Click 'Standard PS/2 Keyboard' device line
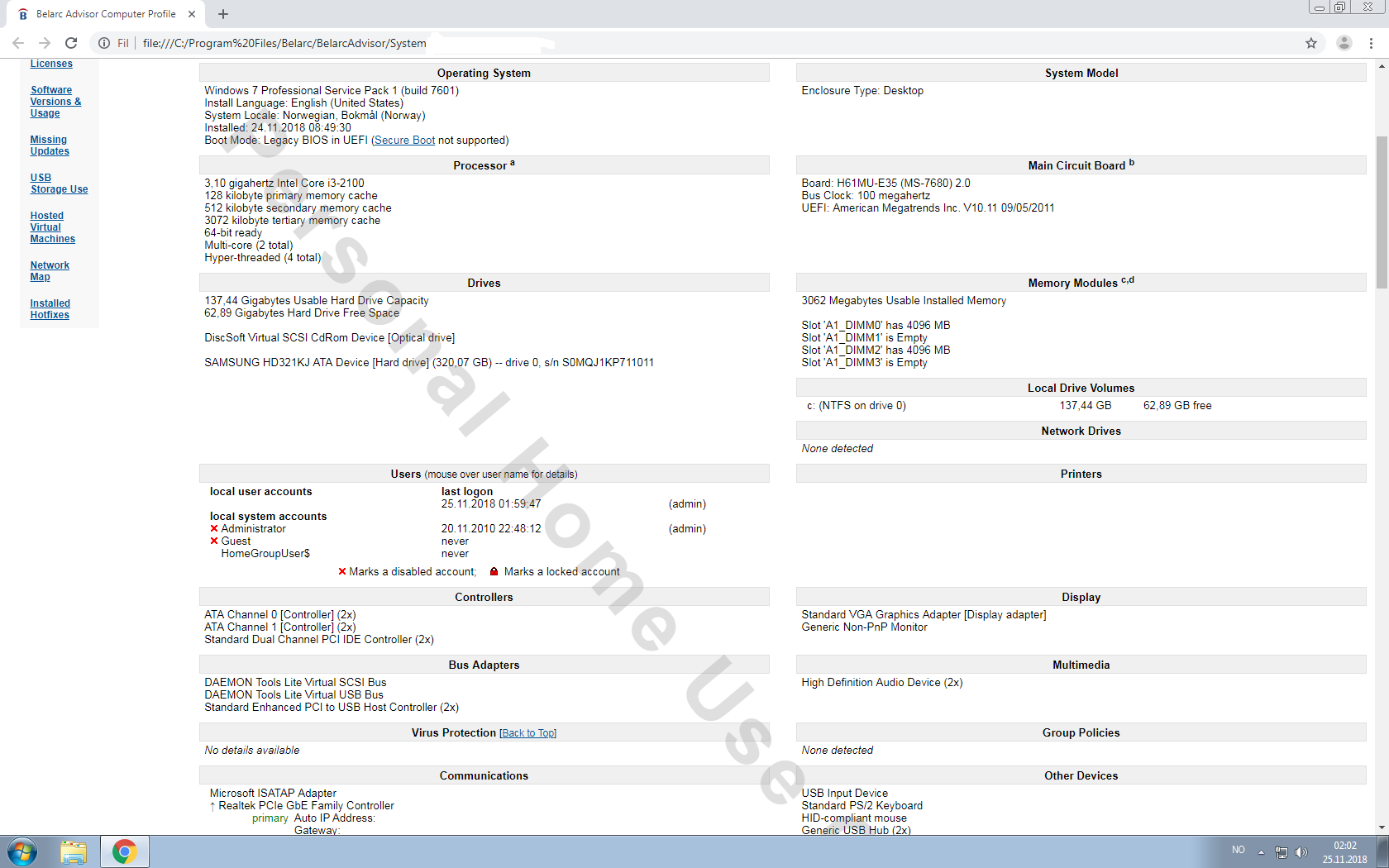The width and height of the screenshot is (1389, 868). click(x=862, y=806)
